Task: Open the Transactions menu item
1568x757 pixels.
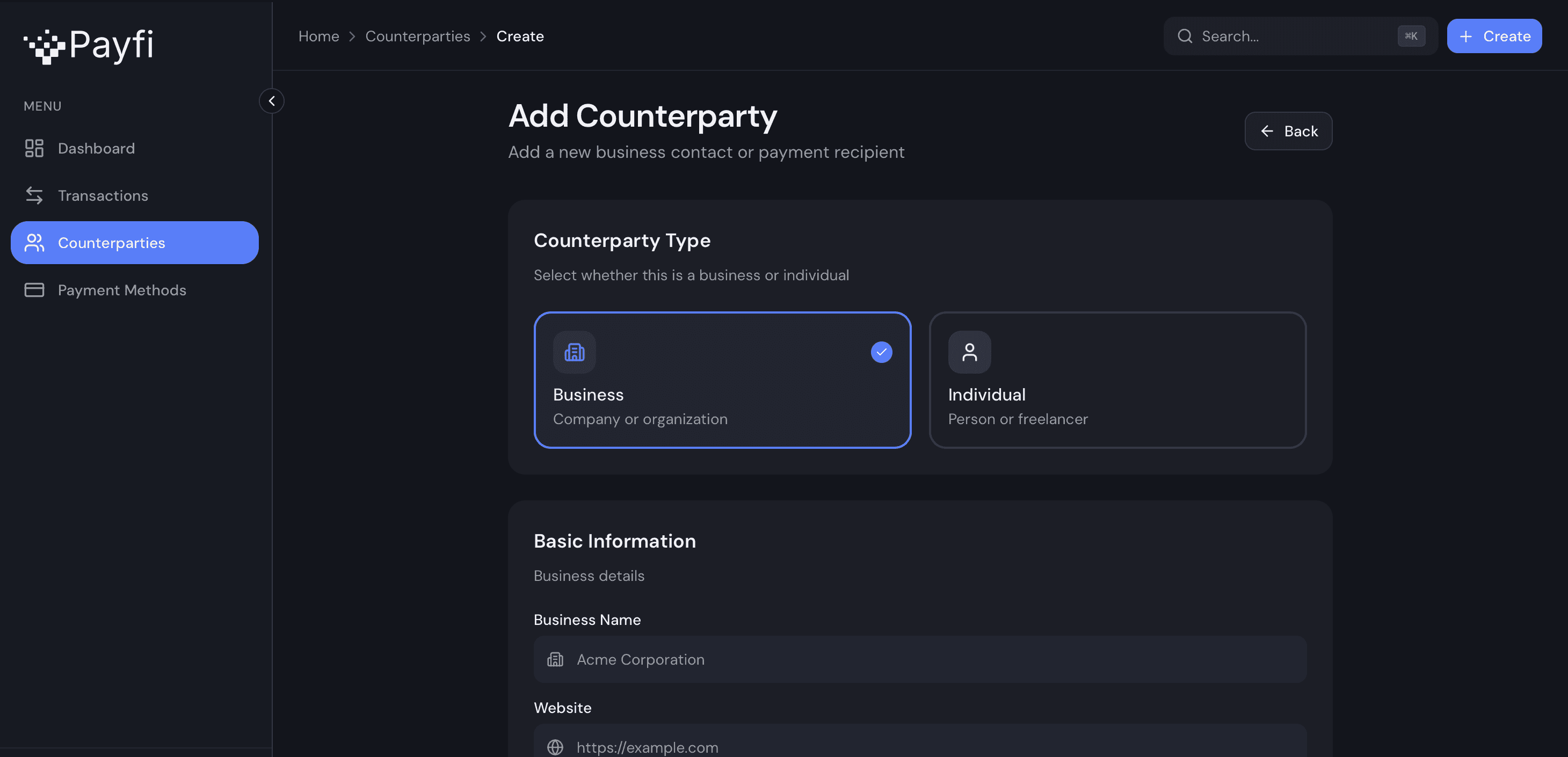Action: click(x=103, y=195)
